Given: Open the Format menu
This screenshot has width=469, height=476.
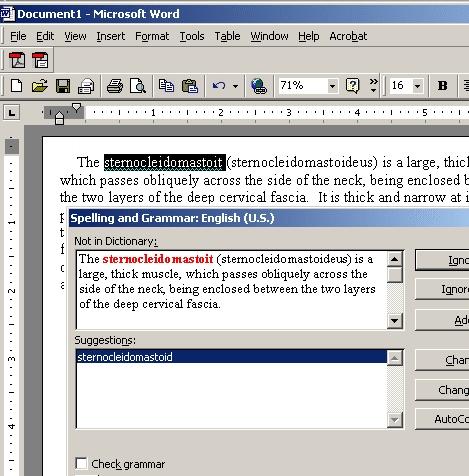Looking at the screenshot, I should pyautogui.click(x=152, y=36).
